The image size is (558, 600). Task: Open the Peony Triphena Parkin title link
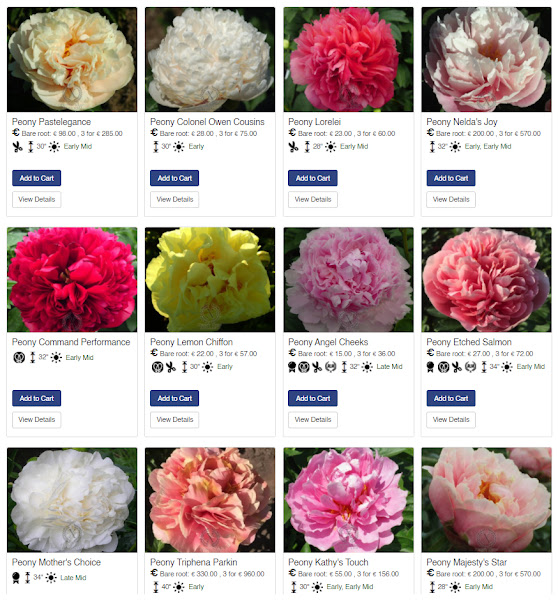point(194,562)
